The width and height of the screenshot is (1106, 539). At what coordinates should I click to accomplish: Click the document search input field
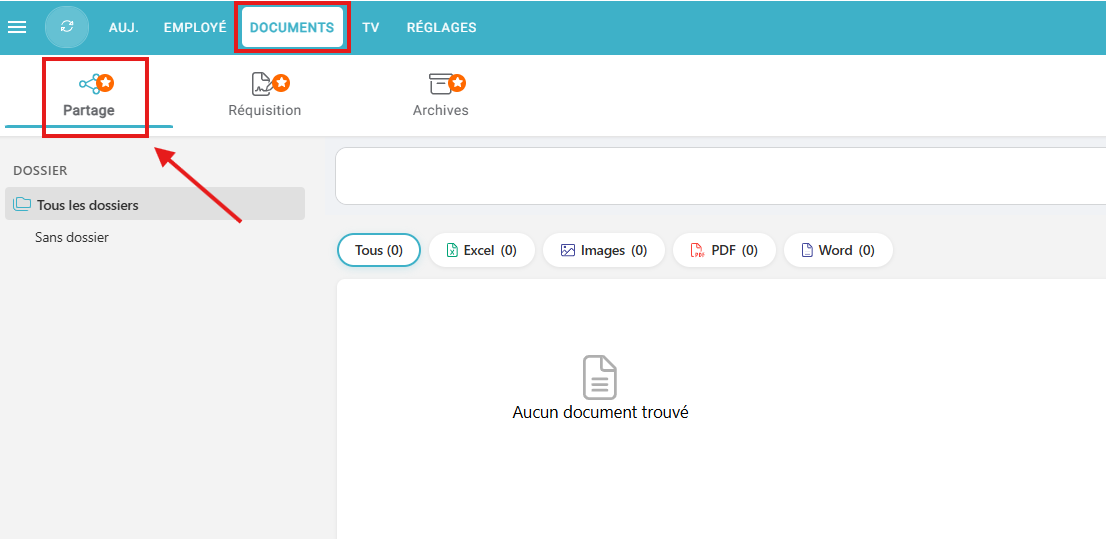coord(720,176)
